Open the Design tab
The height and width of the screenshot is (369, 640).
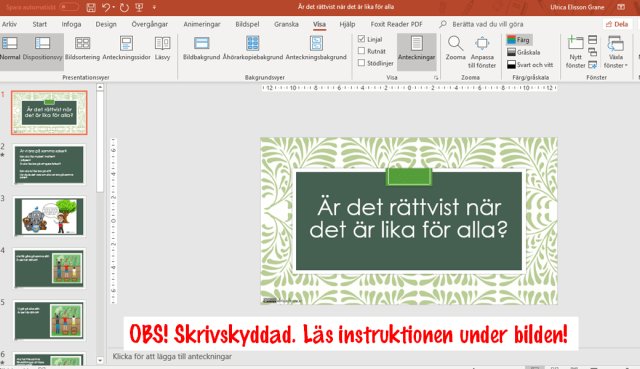[106, 24]
